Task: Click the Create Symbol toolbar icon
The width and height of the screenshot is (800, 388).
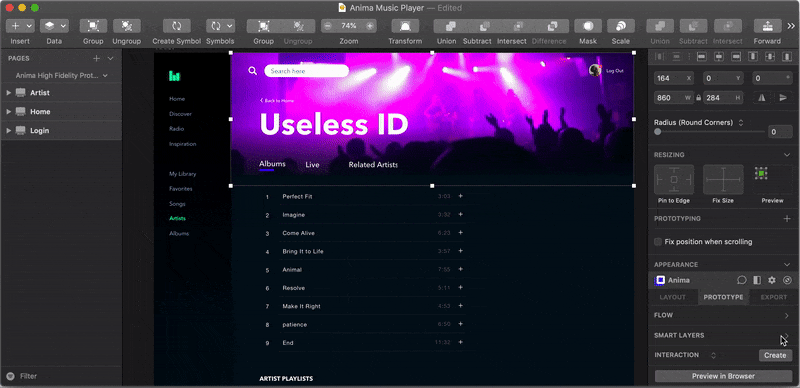Action: click(177, 26)
